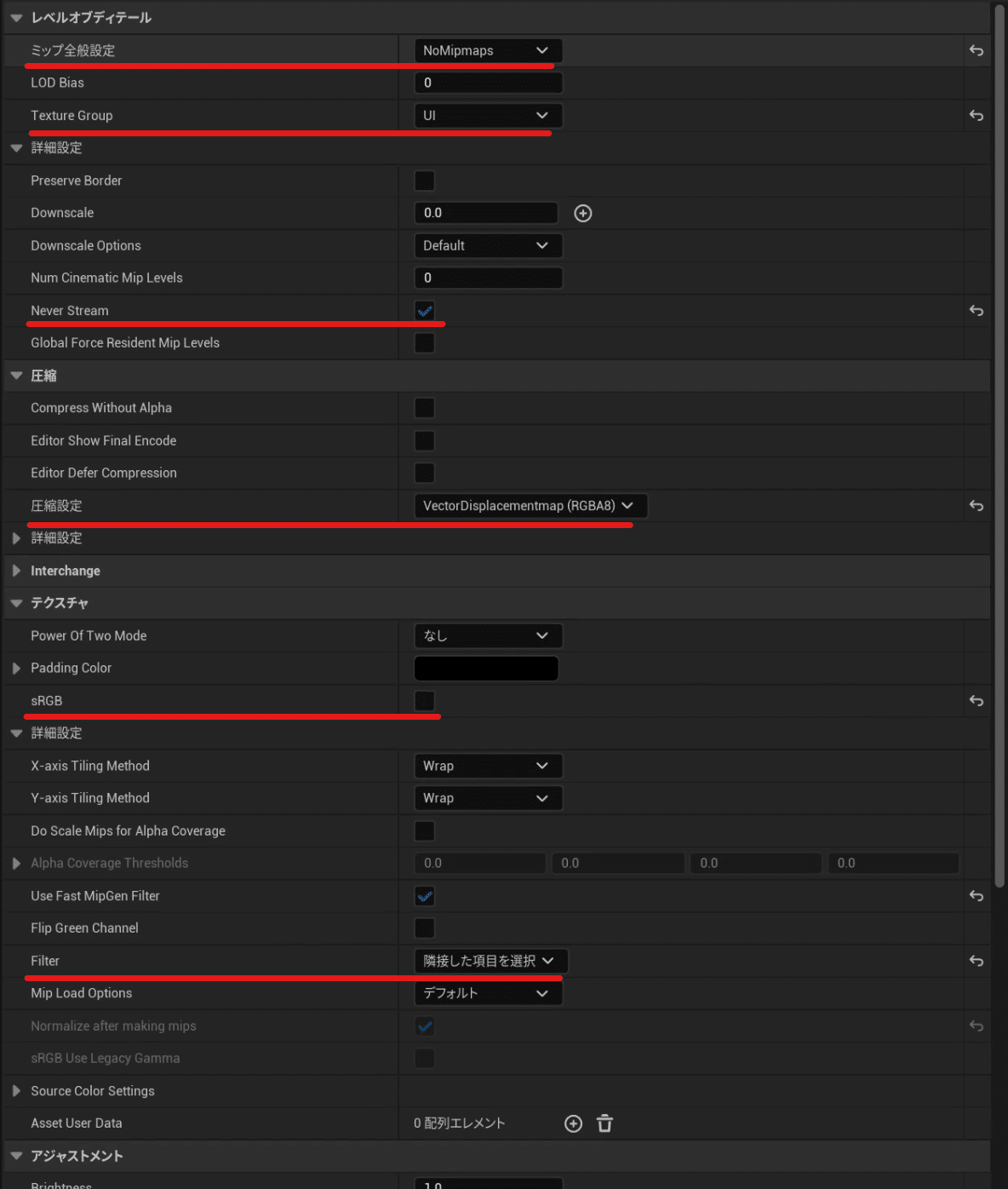Click plus icon next to Downscale

[583, 213]
